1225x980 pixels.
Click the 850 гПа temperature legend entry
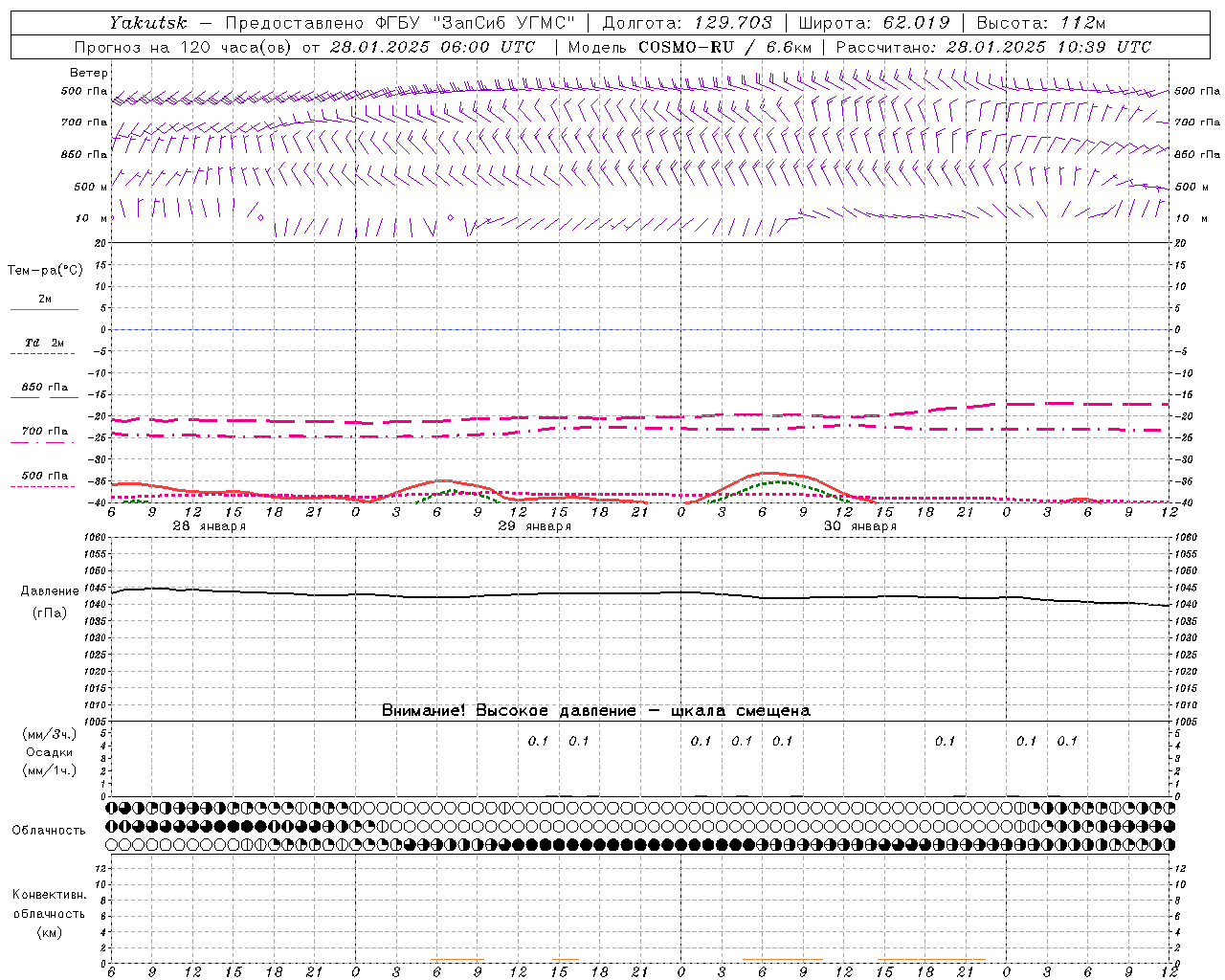click(x=45, y=388)
